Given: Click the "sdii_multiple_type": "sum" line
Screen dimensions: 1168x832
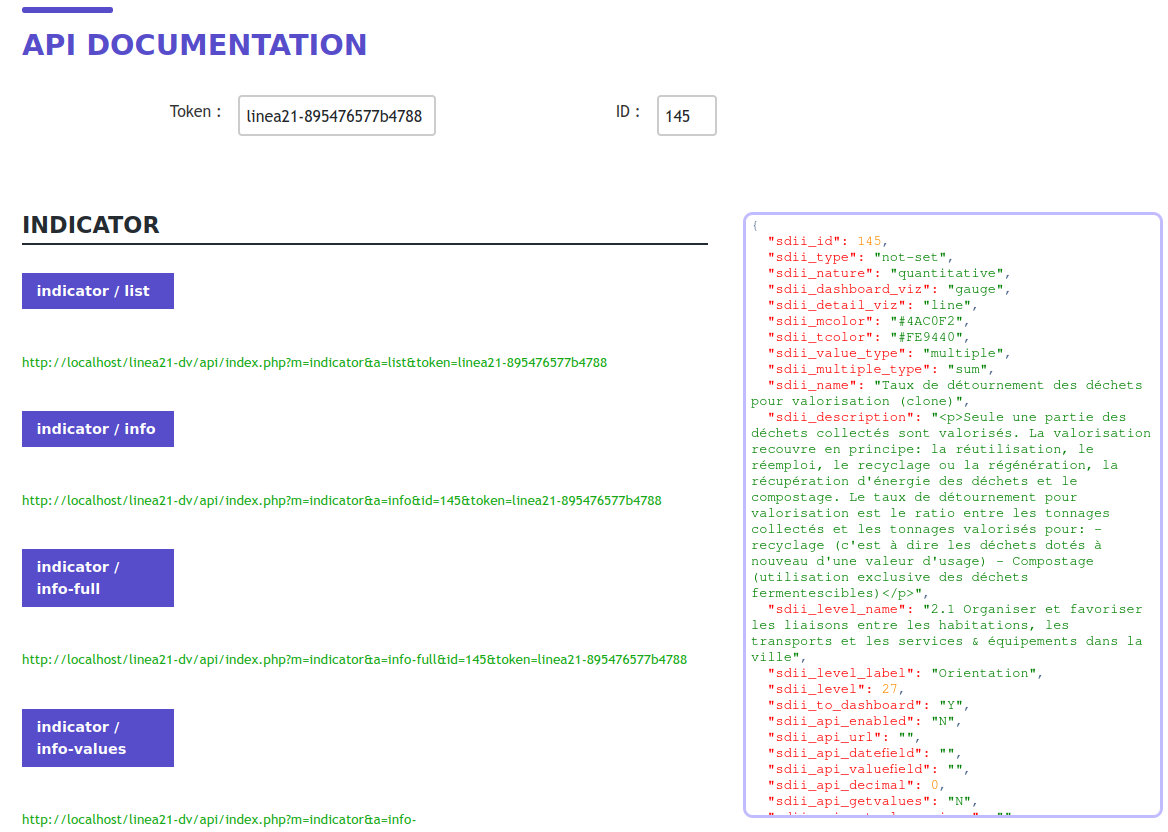Looking at the screenshot, I should (x=880, y=369).
